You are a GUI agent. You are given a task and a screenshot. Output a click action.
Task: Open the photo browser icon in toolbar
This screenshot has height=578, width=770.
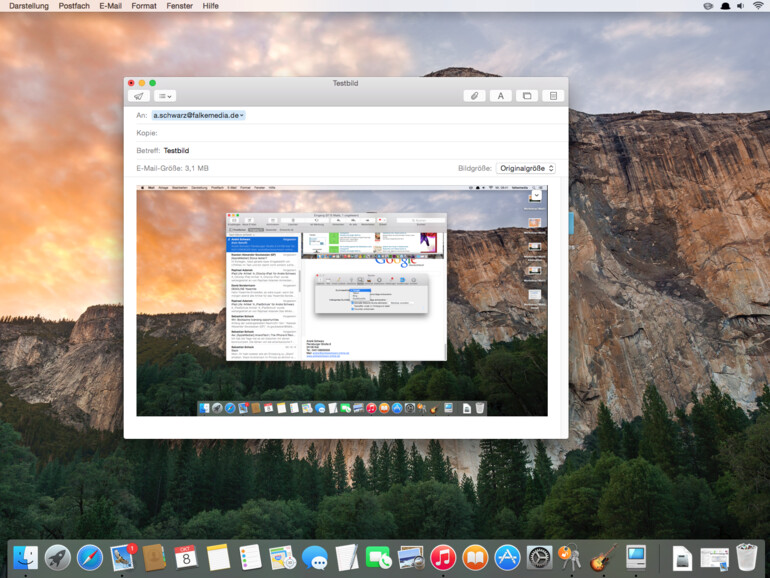pos(527,96)
